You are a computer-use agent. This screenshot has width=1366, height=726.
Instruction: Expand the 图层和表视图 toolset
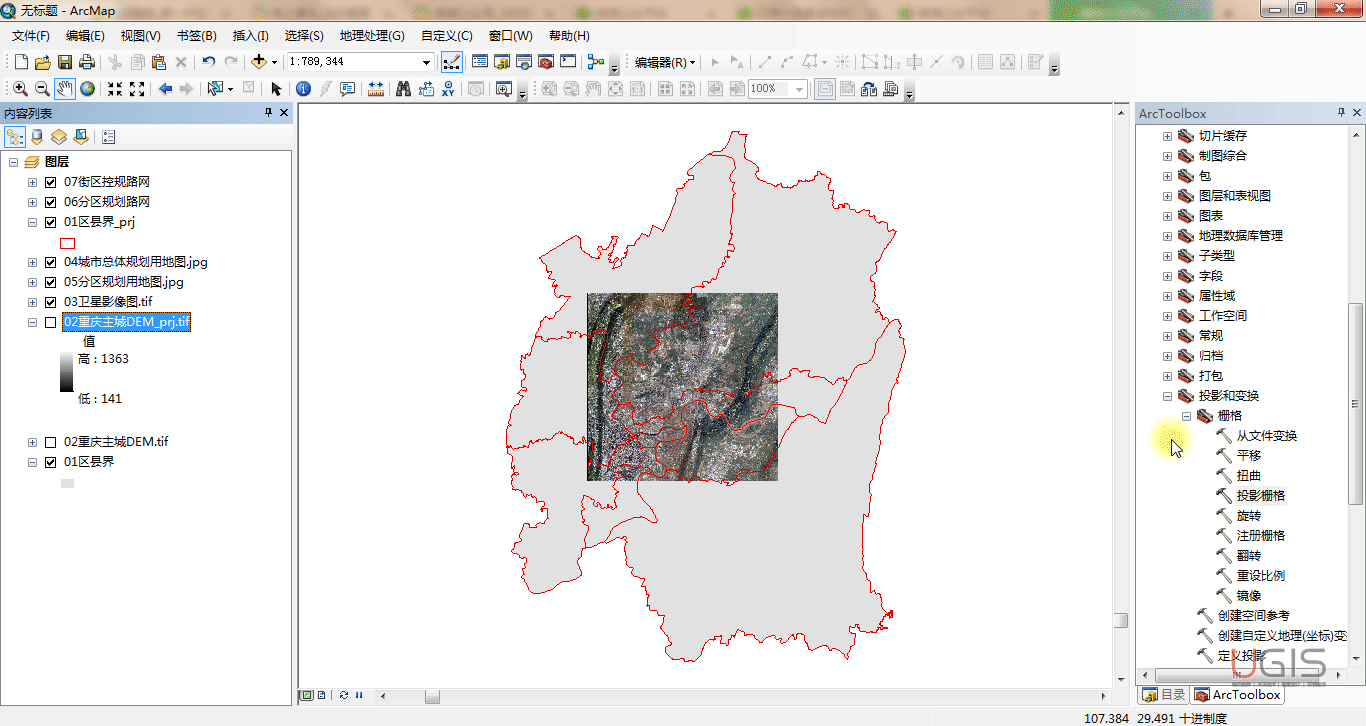(x=1167, y=196)
